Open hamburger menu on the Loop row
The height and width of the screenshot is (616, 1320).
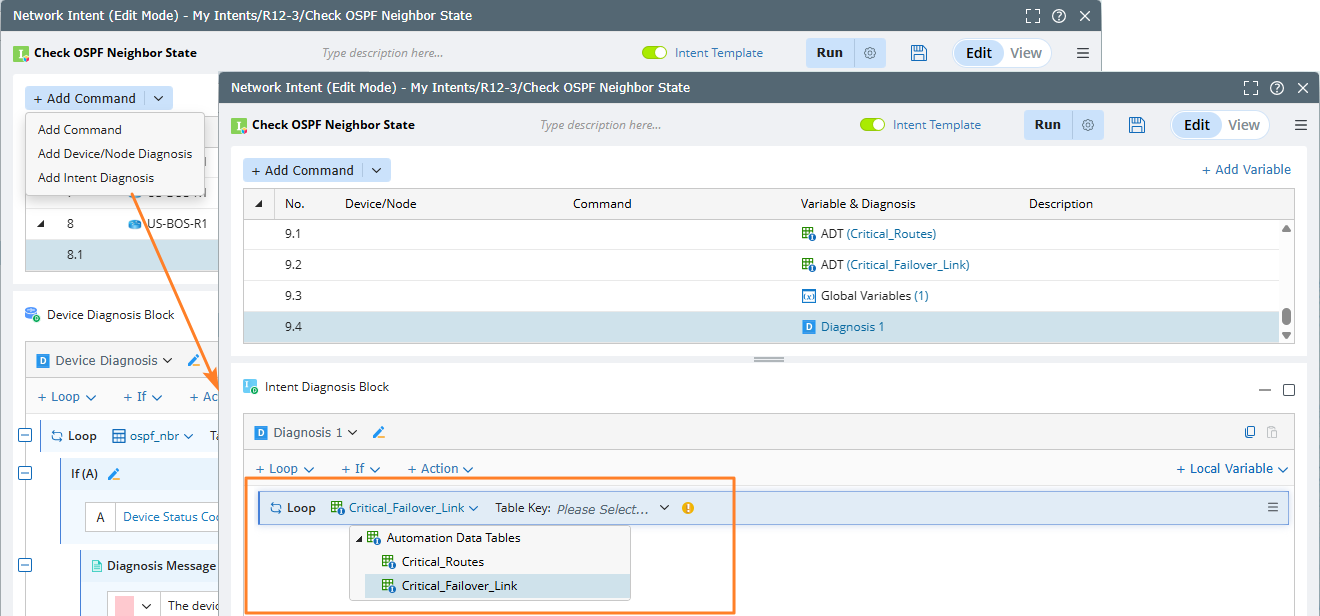[x=1273, y=508]
